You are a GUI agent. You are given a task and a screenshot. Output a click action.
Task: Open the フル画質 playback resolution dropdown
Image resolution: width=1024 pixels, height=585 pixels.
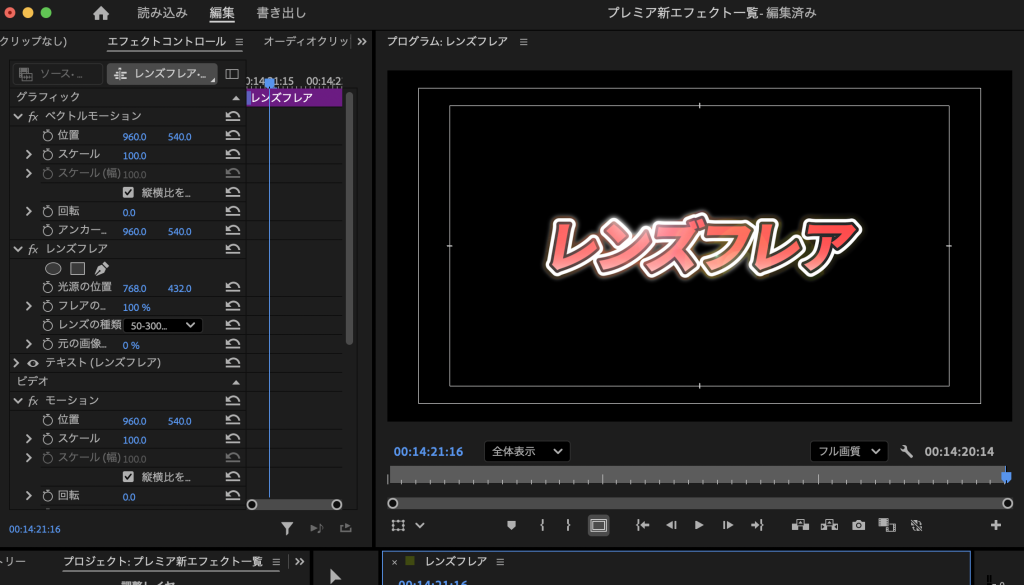click(848, 451)
